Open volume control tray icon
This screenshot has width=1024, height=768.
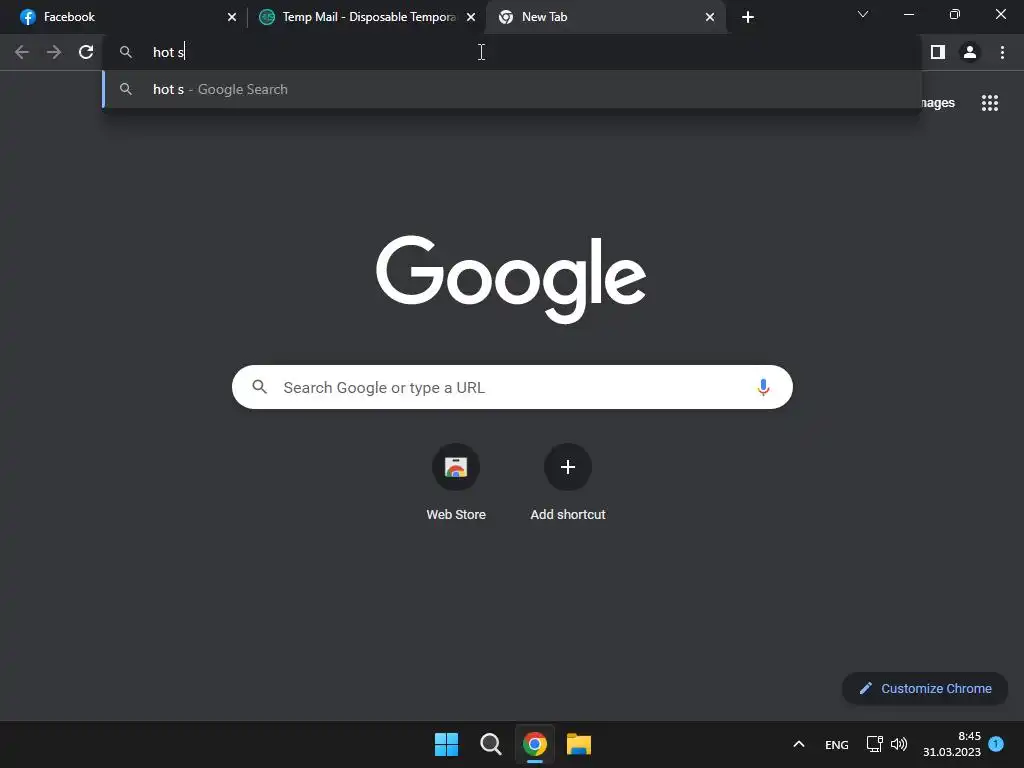point(899,744)
